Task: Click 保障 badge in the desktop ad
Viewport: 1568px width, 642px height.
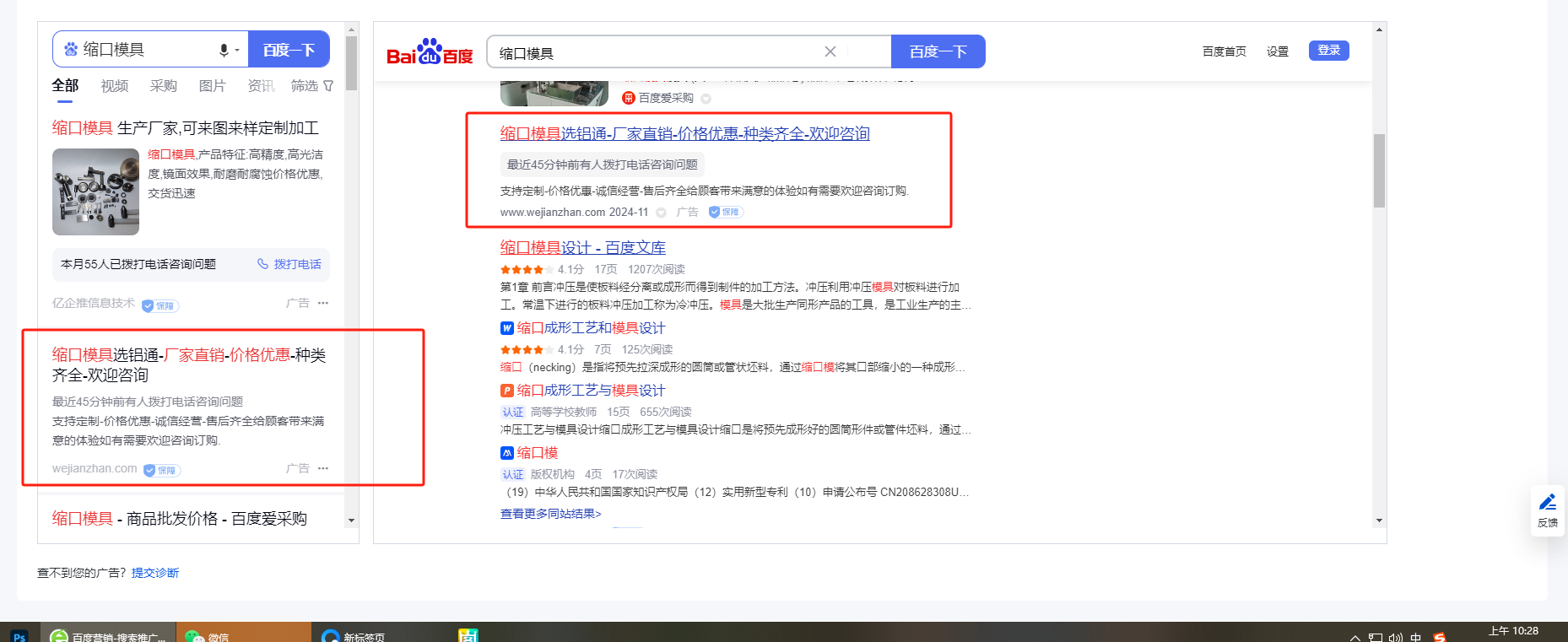Action: pyautogui.click(x=726, y=213)
